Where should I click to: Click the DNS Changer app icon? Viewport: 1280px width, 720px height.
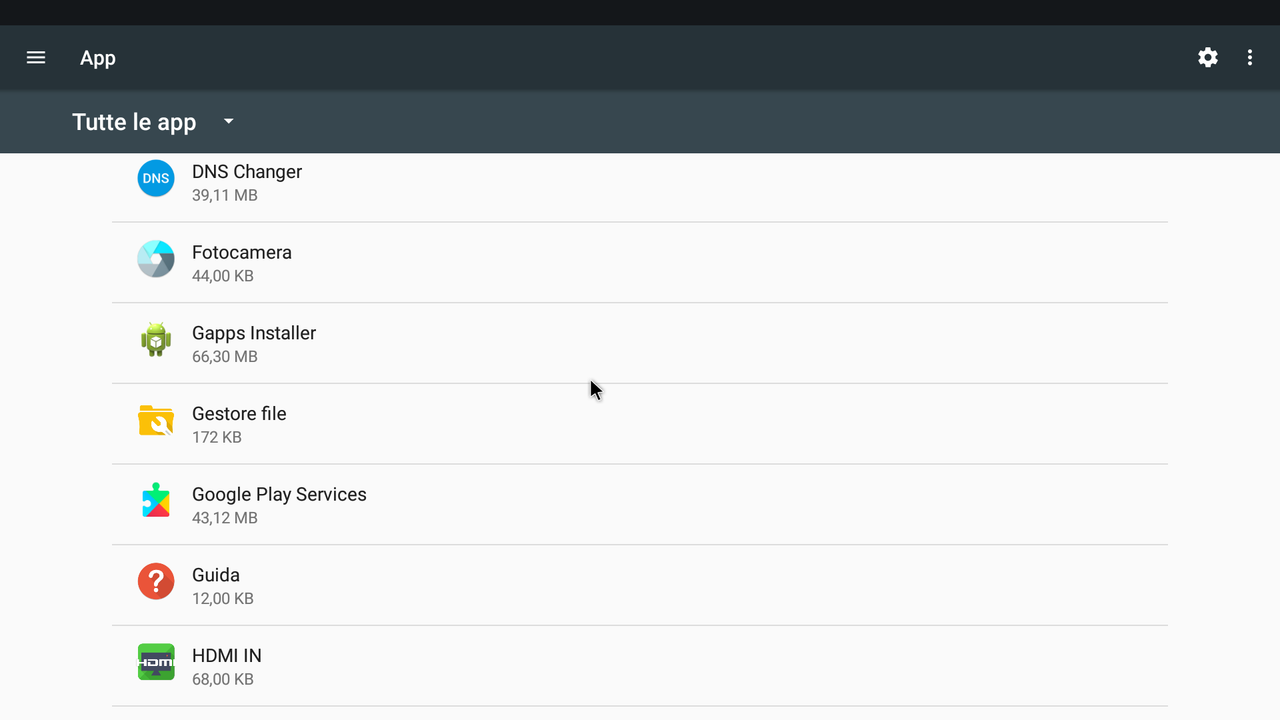[156, 178]
